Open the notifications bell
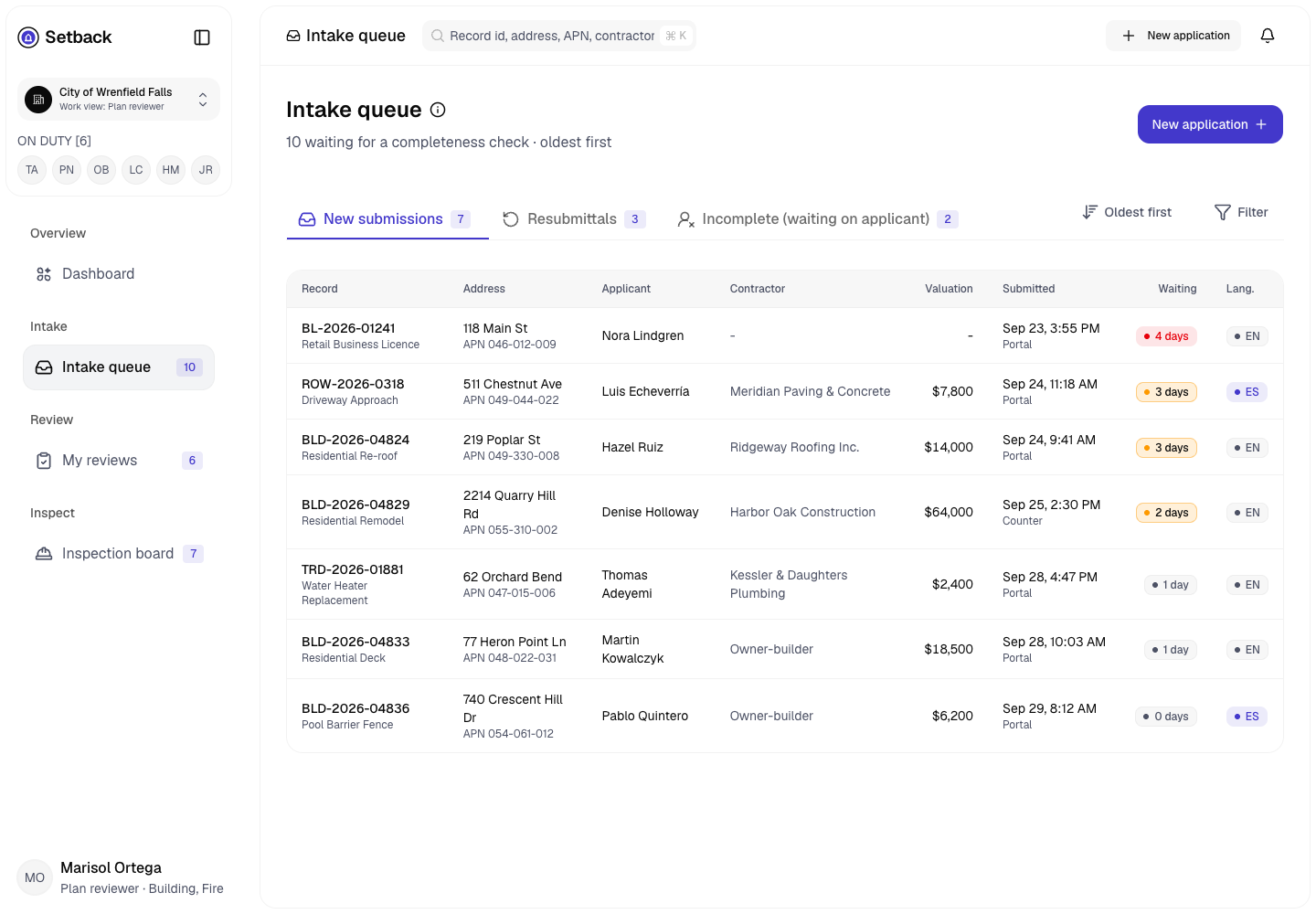1316x914 pixels. pyautogui.click(x=1268, y=36)
